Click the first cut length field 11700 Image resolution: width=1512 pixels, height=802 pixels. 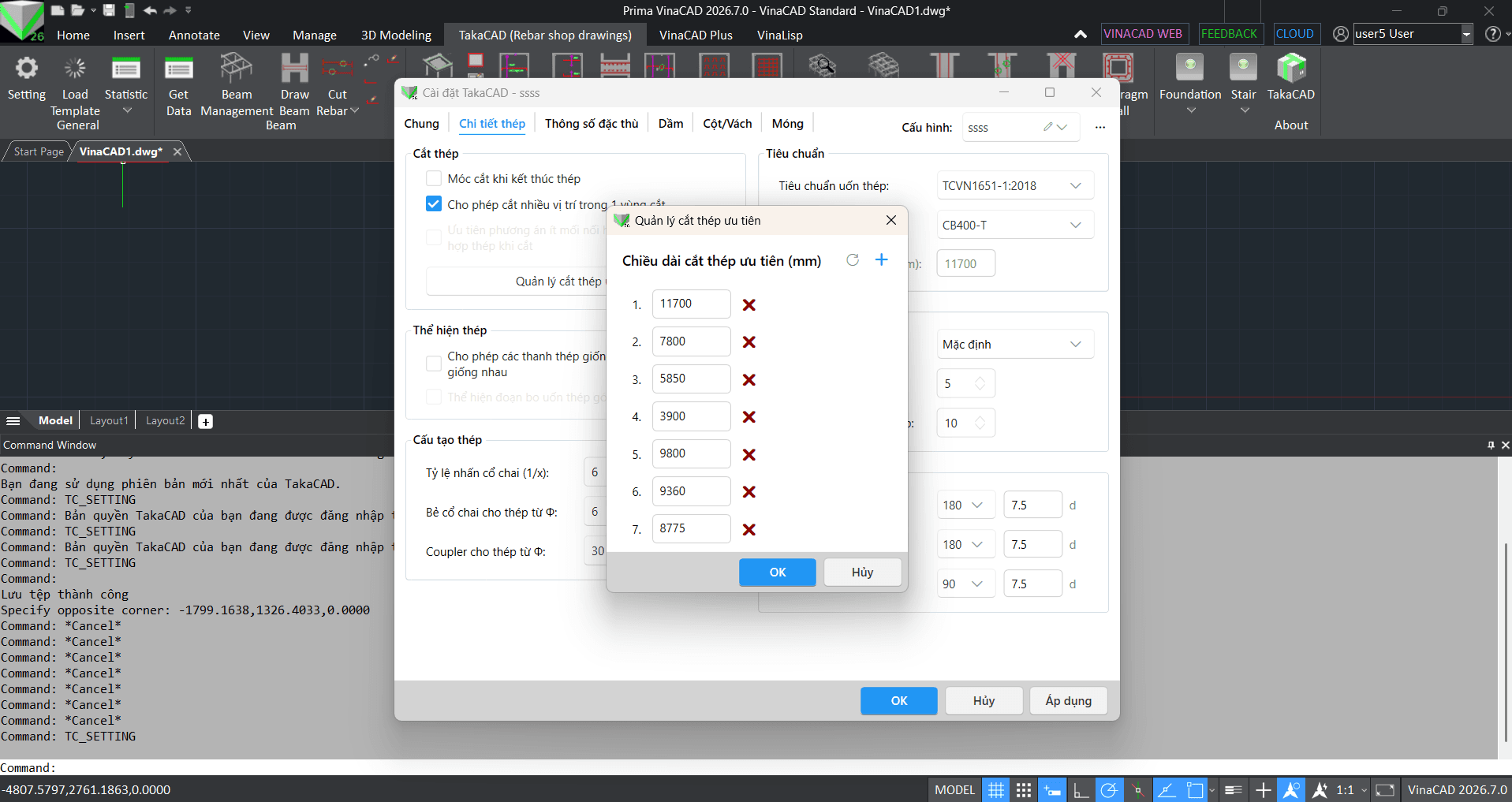tap(691, 304)
